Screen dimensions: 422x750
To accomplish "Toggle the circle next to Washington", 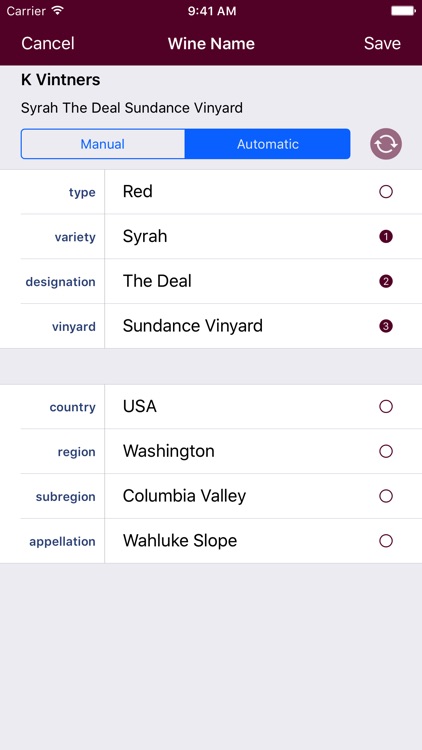I will pyautogui.click(x=386, y=451).
